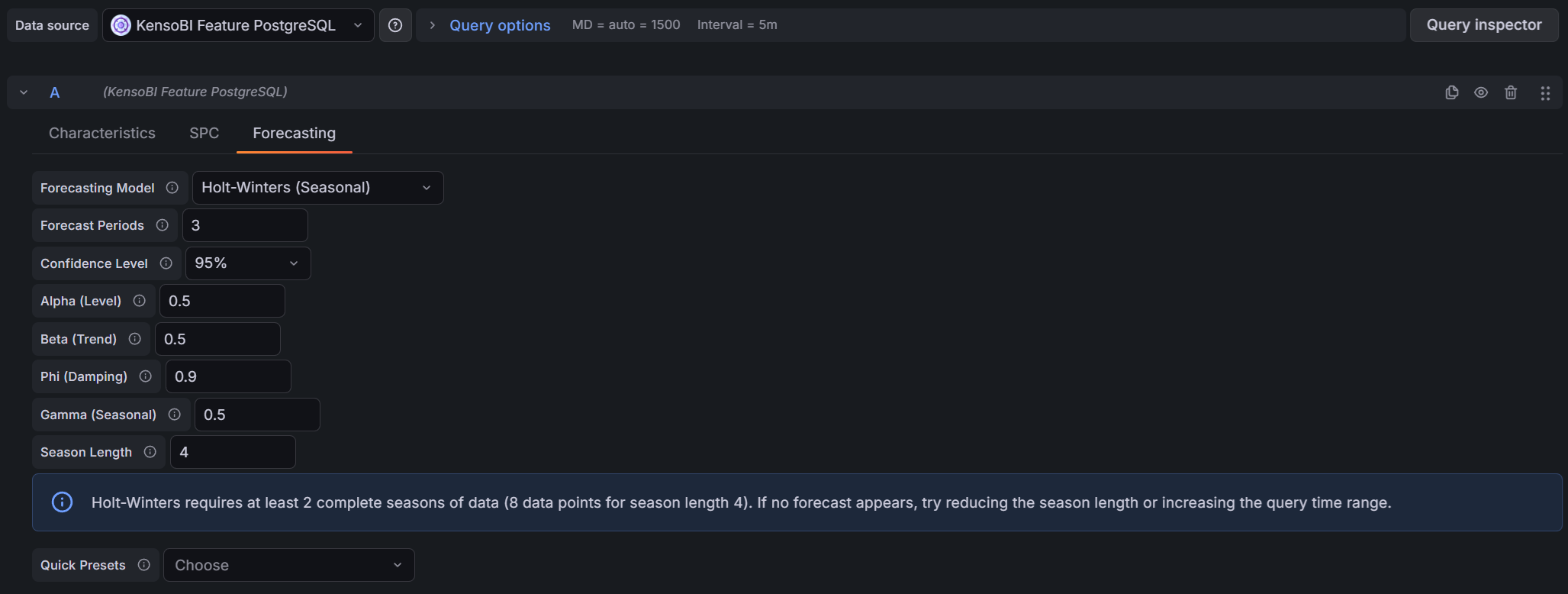The height and width of the screenshot is (594, 1568).
Task: Click the Forecast Periods input field
Action: click(x=245, y=226)
